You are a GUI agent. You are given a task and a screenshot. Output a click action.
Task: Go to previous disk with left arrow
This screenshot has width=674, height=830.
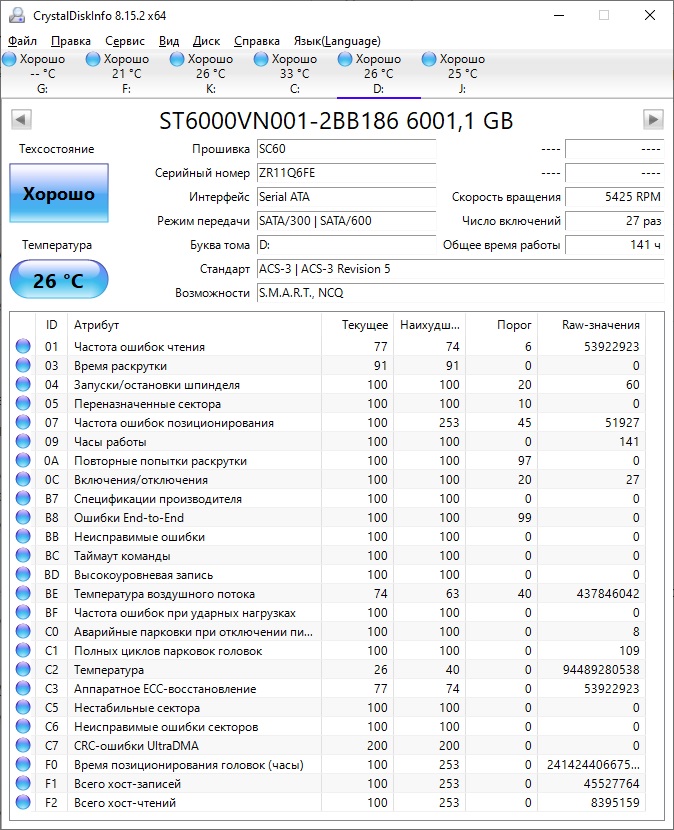pos(20,120)
